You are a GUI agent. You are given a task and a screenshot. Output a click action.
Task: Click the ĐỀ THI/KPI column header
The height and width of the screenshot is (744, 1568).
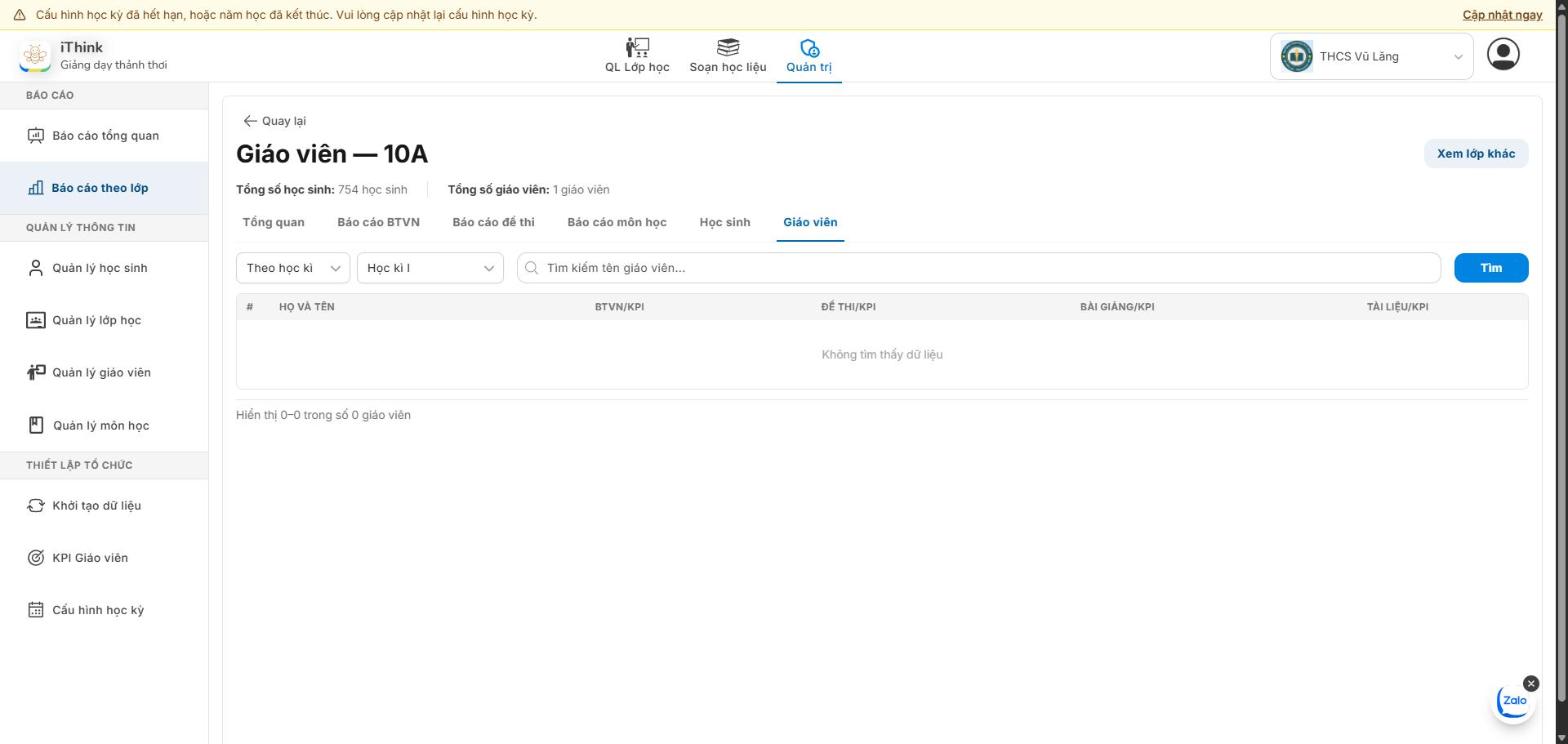[x=848, y=307]
